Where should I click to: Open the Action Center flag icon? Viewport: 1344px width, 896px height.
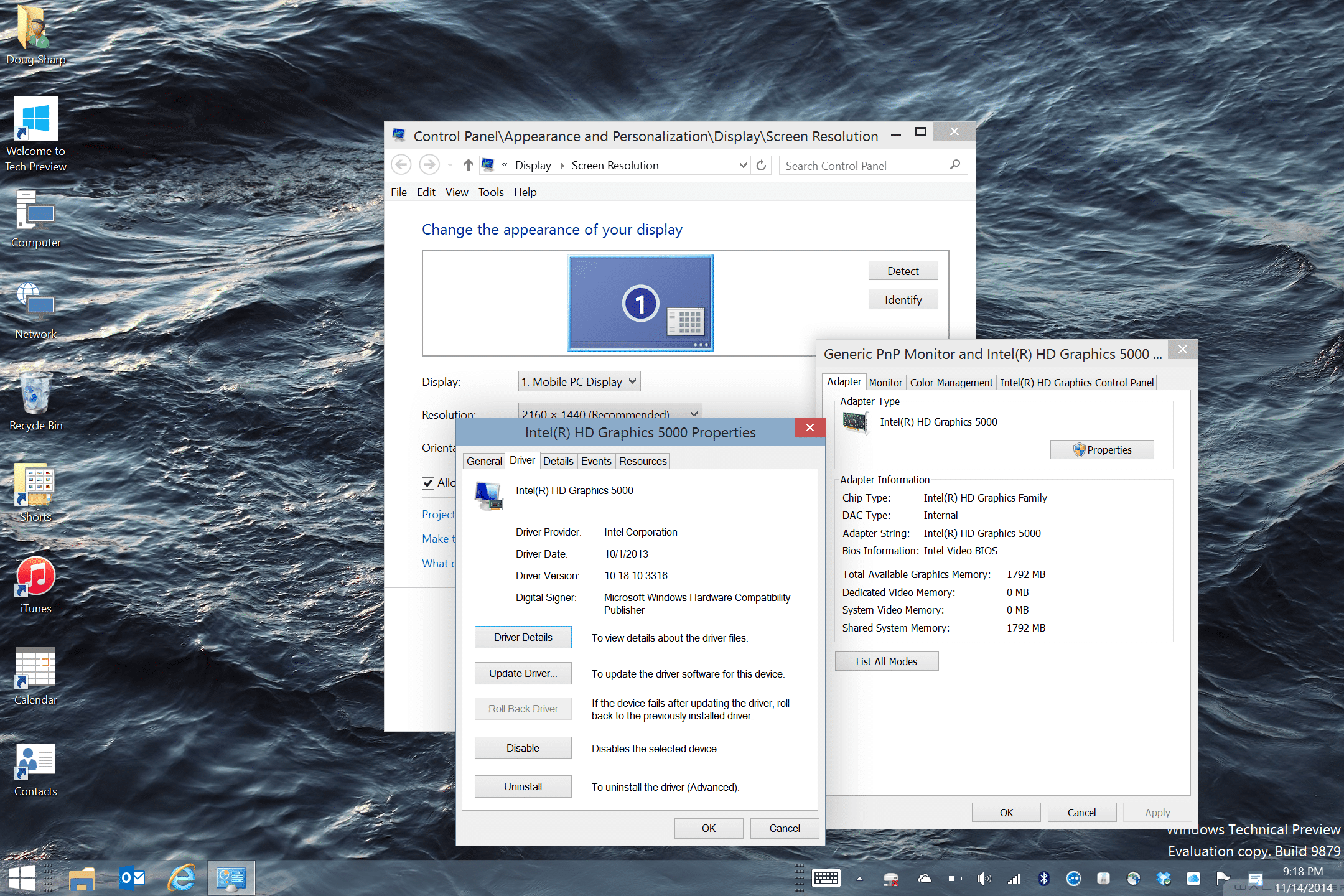point(1223,879)
